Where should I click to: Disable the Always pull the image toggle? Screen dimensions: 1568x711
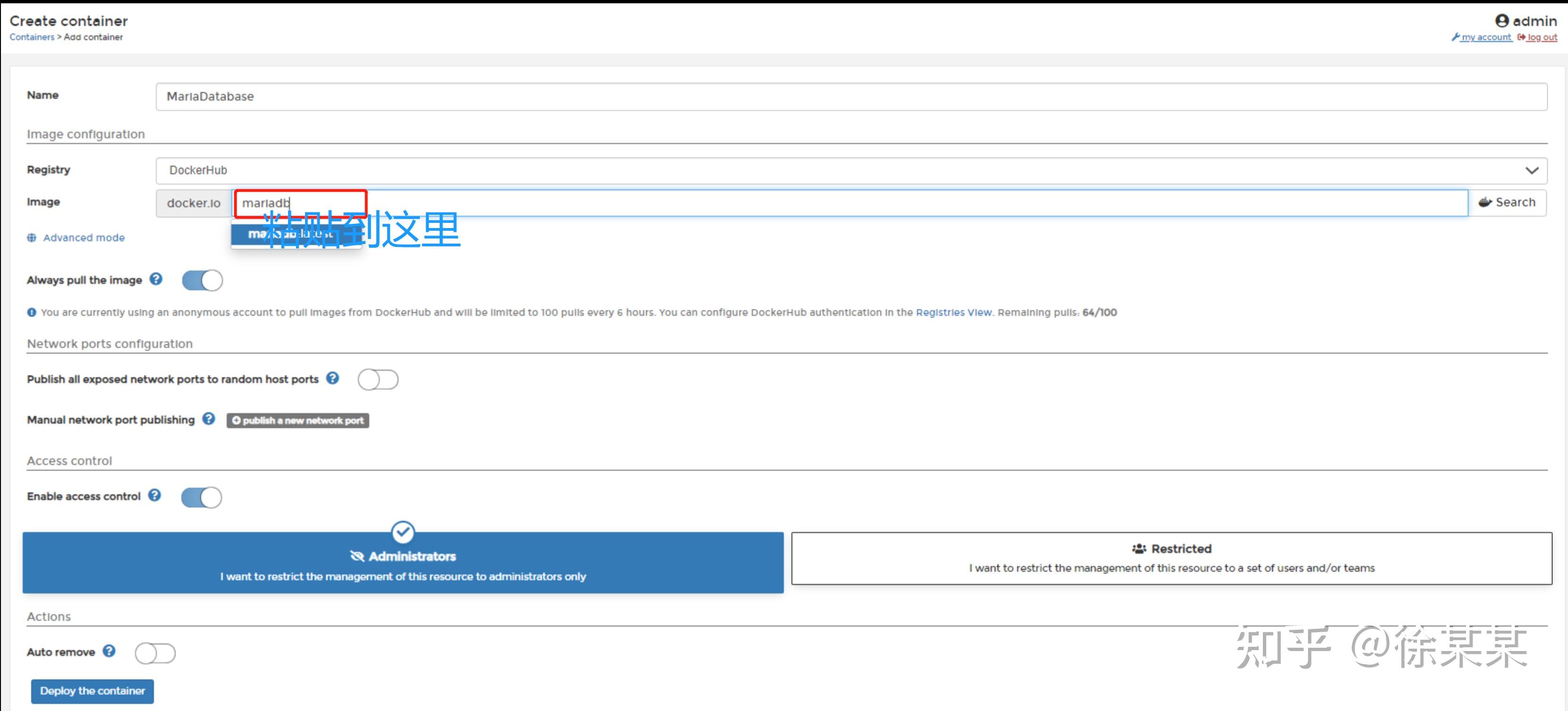(202, 280)
